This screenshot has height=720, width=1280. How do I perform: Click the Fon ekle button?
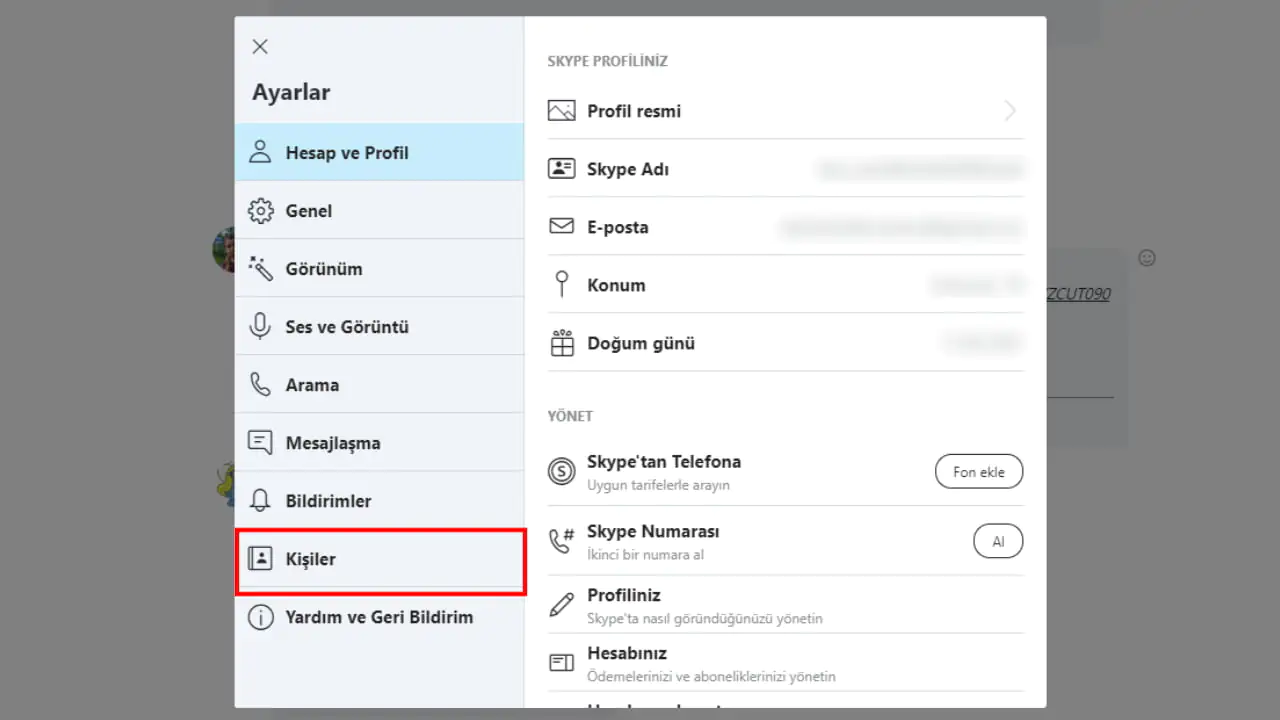[979, 471]
